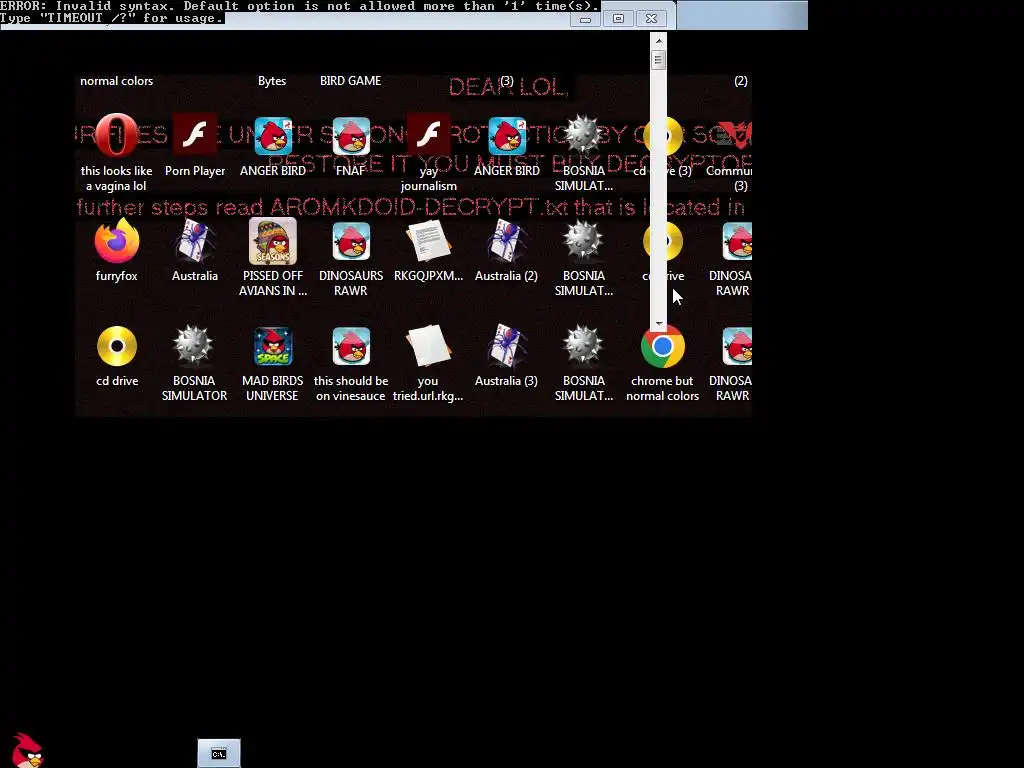
Task: Click the 'Type "TIMEOUT /?" for usage.' line
Action: click(x=112, y=18)
